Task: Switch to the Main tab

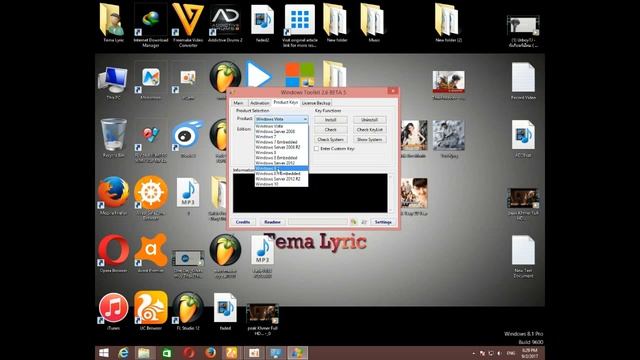Action: (238, 103)
